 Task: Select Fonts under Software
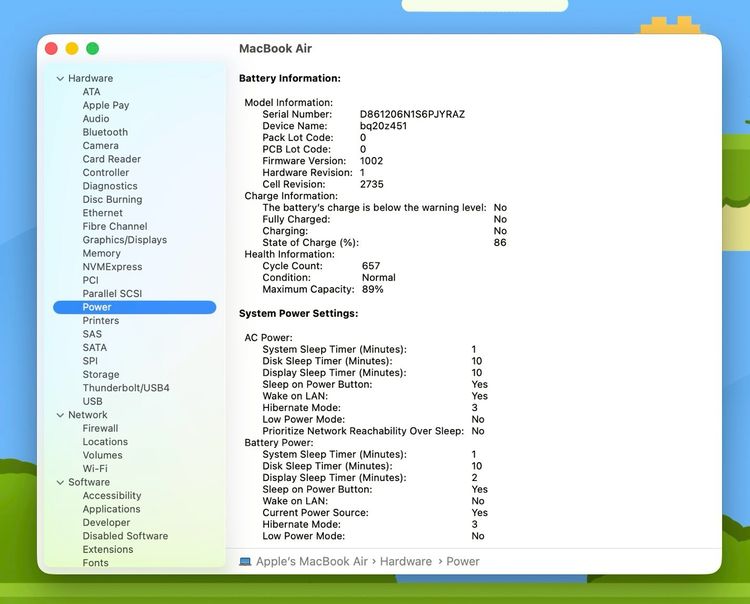(95, 563)
